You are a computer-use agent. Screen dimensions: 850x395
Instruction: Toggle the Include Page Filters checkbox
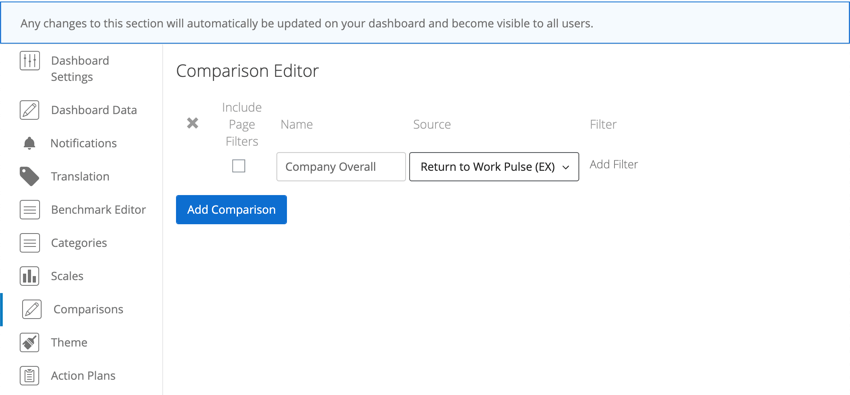[x=239, y=166]
